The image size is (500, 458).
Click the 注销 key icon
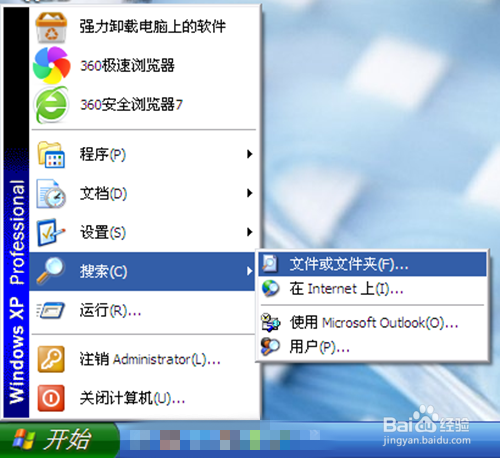51,359
